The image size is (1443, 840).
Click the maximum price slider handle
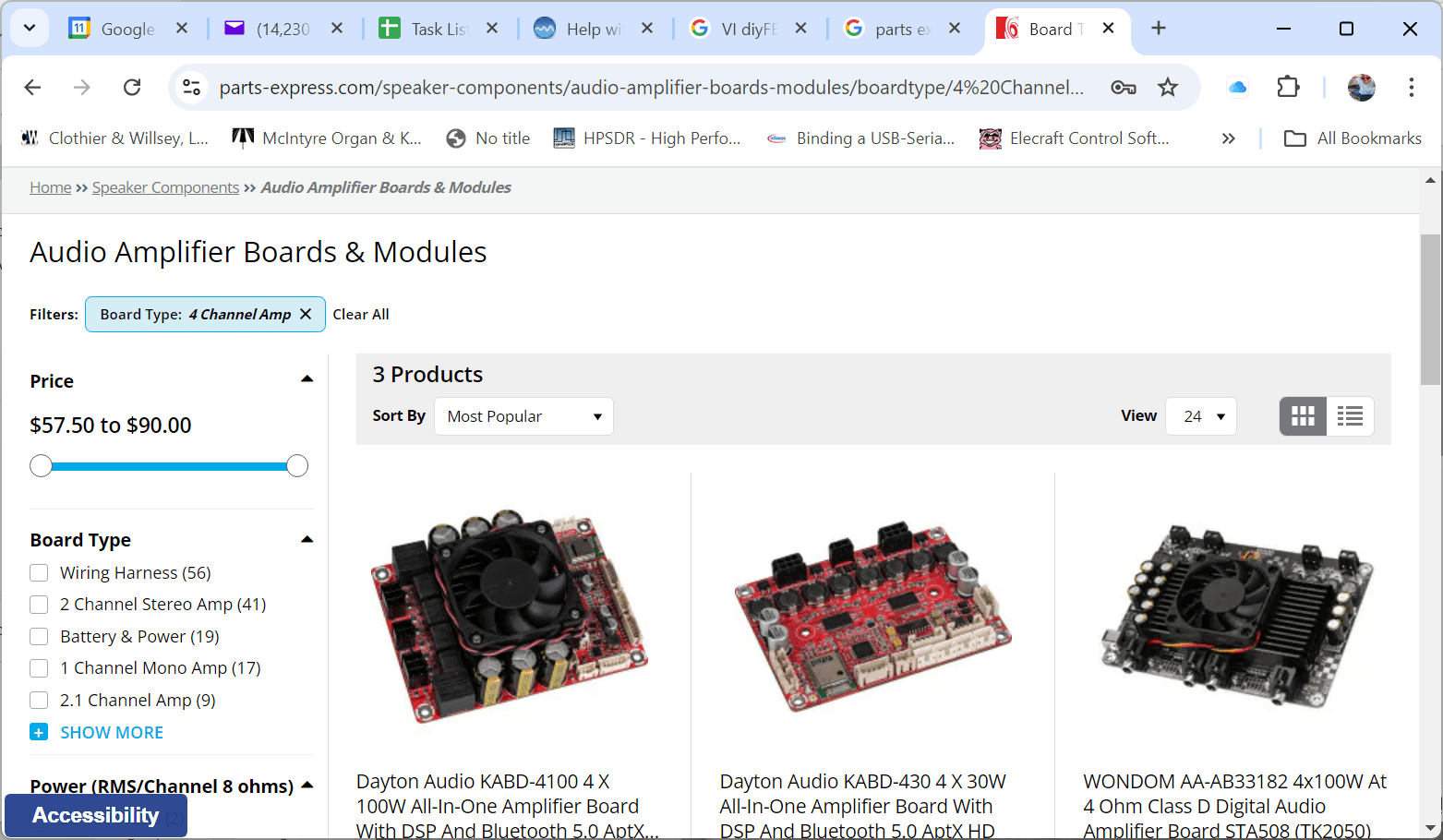pos(297,466)
